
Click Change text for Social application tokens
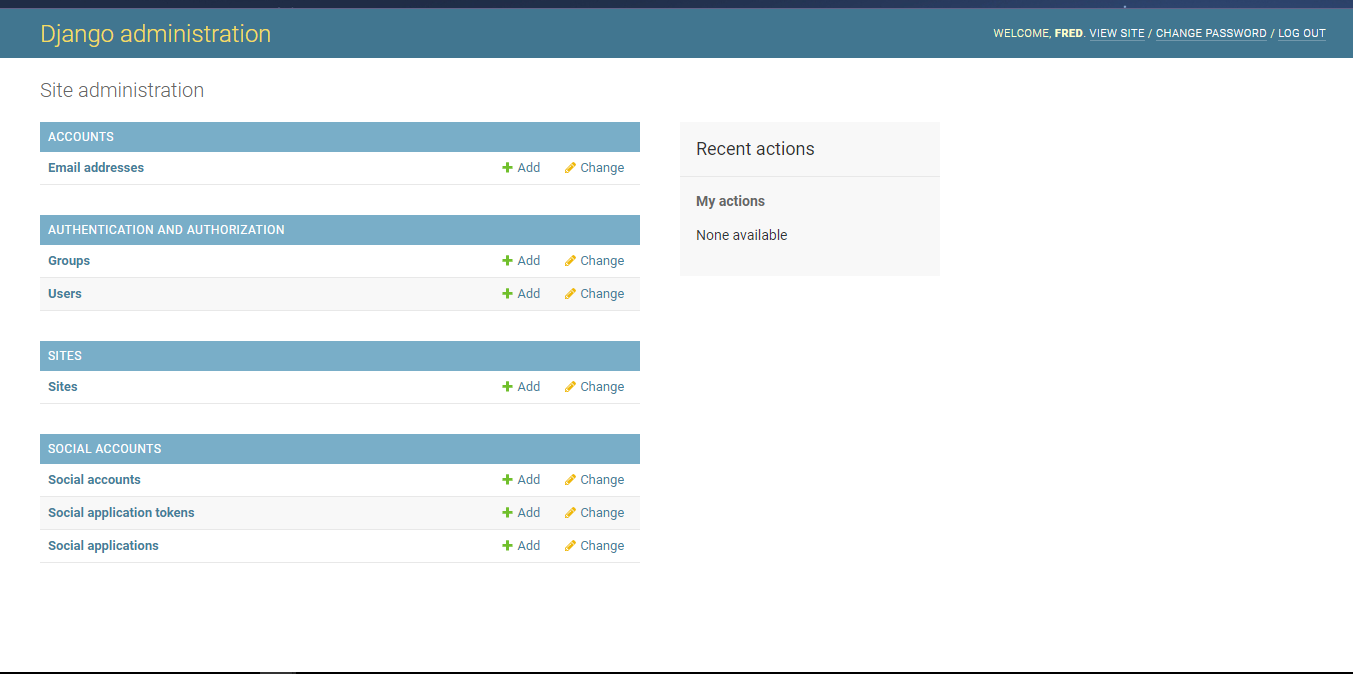pos(602,513)
